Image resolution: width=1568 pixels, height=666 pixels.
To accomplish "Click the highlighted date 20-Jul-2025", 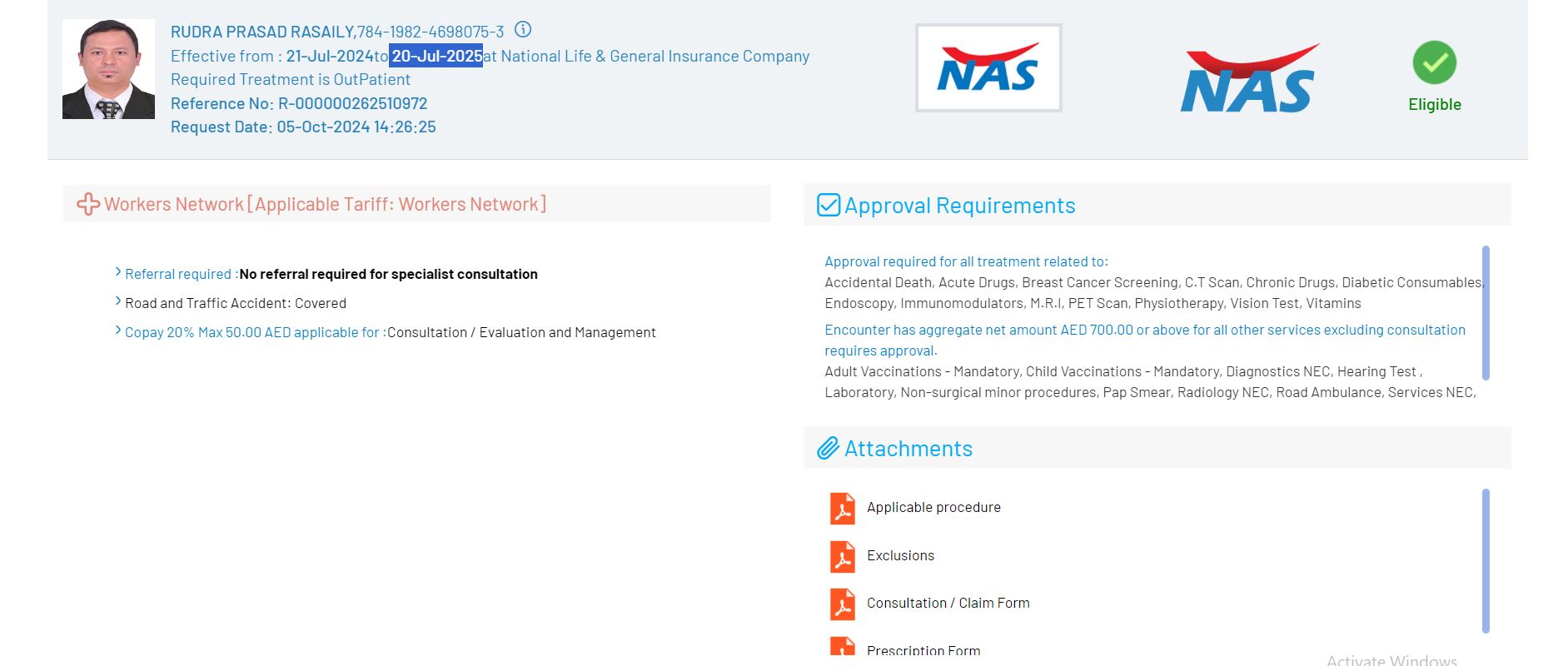I will coord(436,56).
